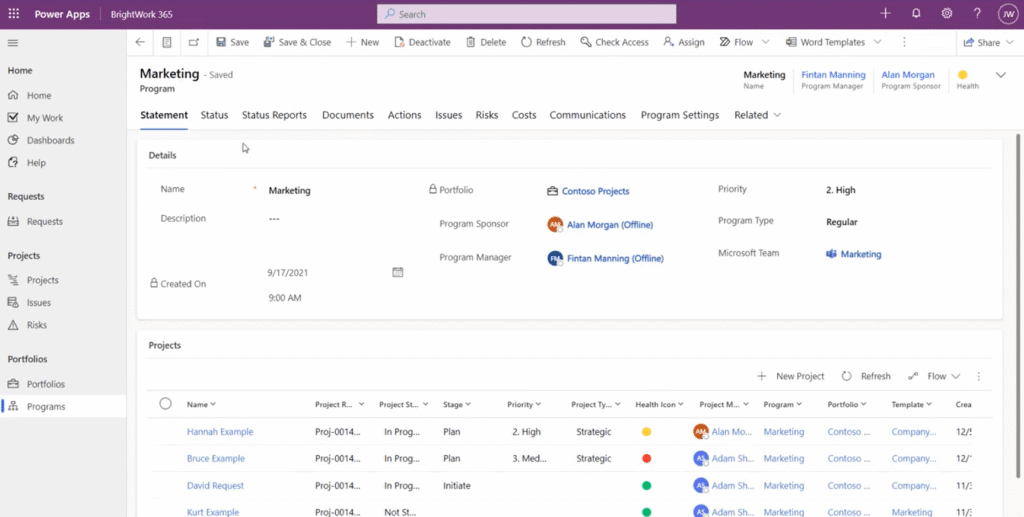Click the New Project button
Viewport: 1024px width, 517px height.
(x=791, y=376)
